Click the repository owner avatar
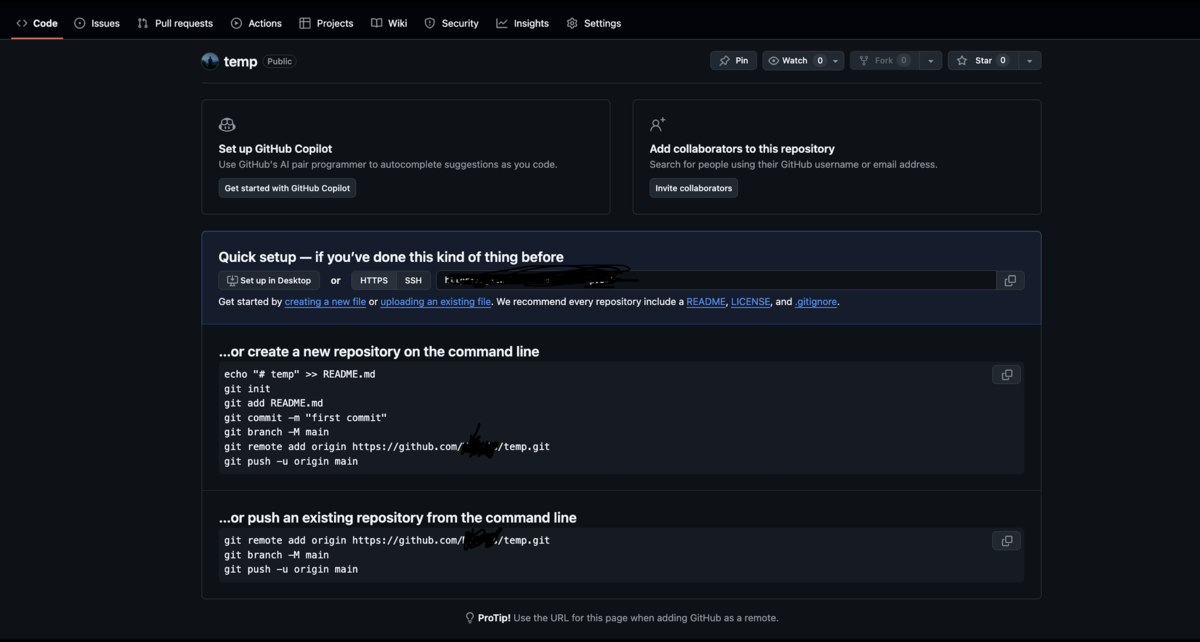 (x=210, y=61)
